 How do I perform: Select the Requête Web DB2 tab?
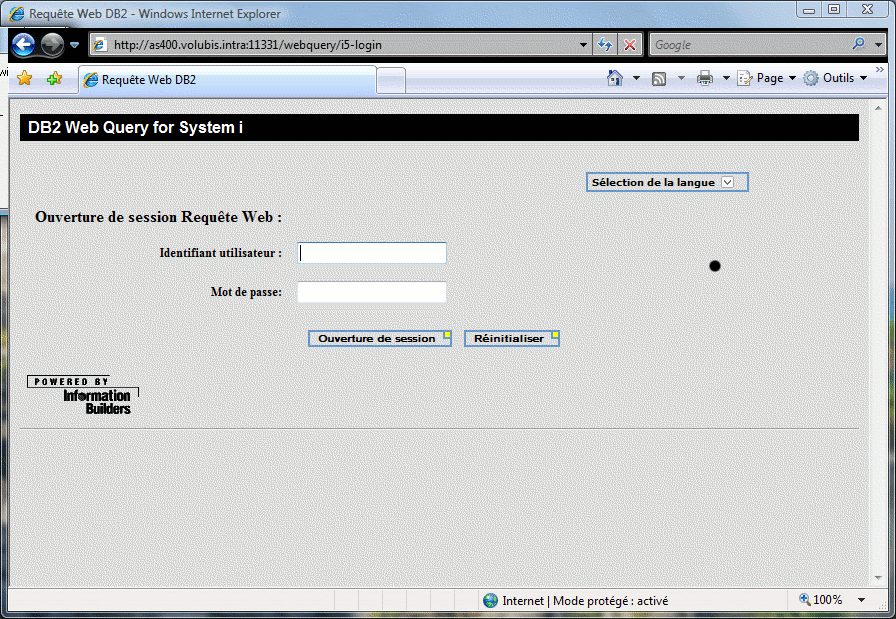coord(227,79)
